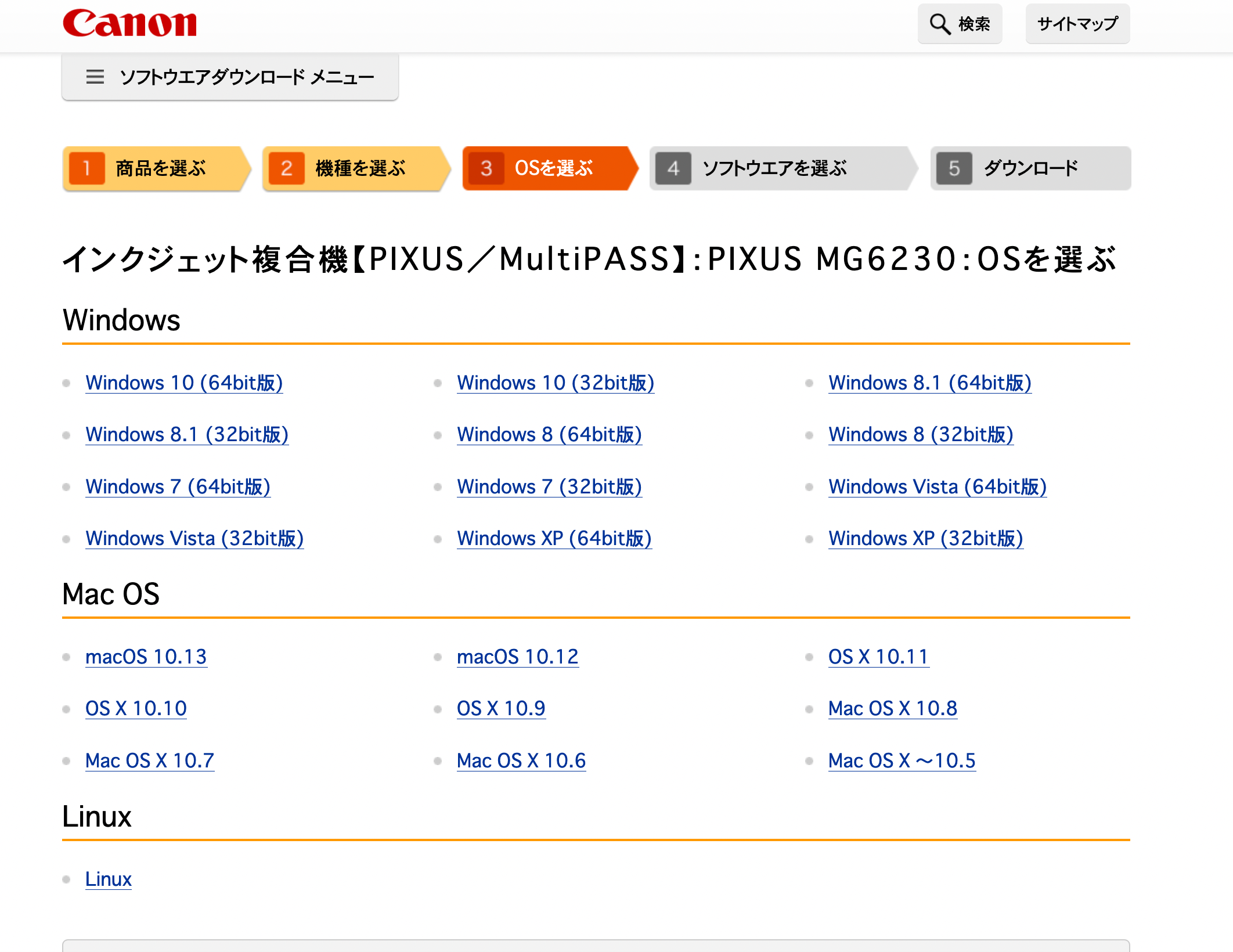1233x952 pixels.
Task: Select OS X 10.9
Action: (501, 709)
